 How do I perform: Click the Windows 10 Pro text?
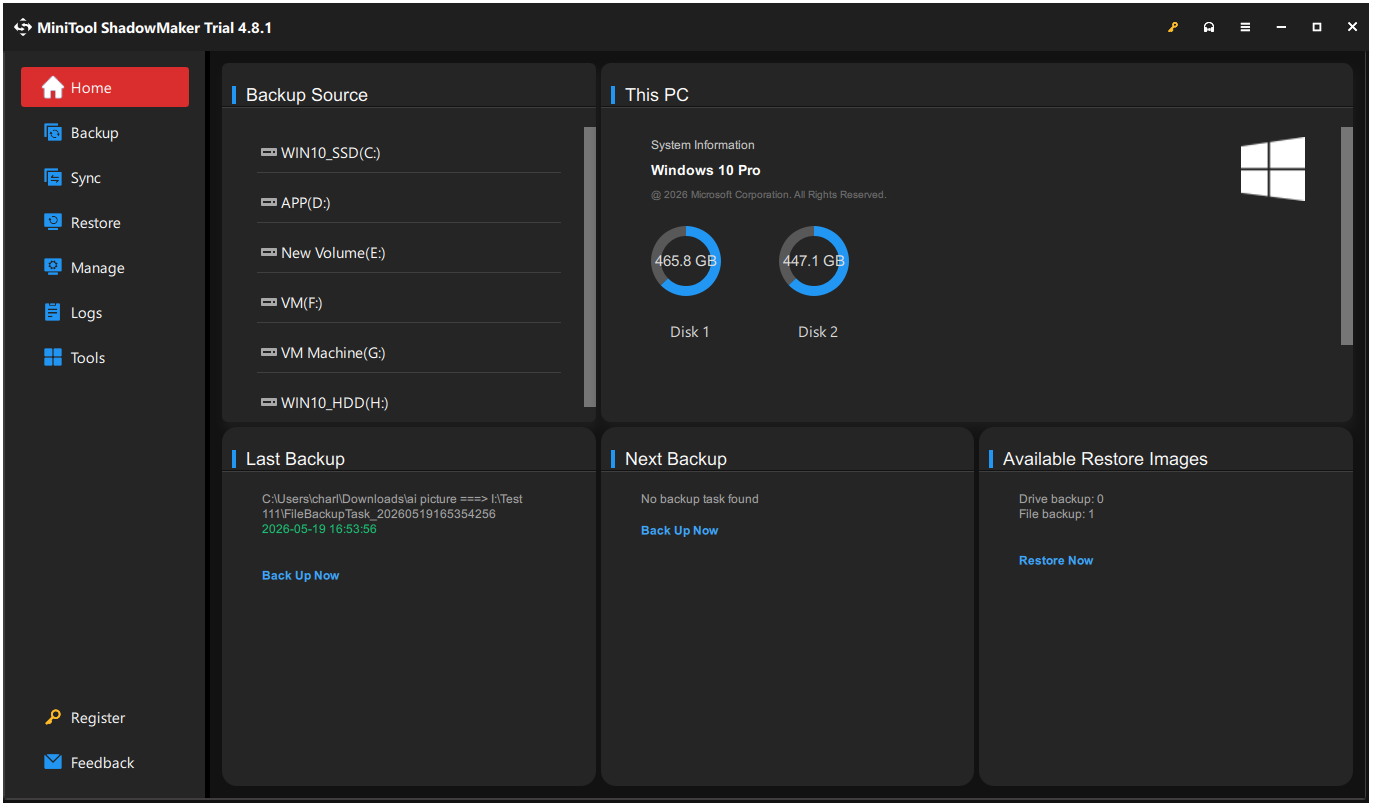706,170
